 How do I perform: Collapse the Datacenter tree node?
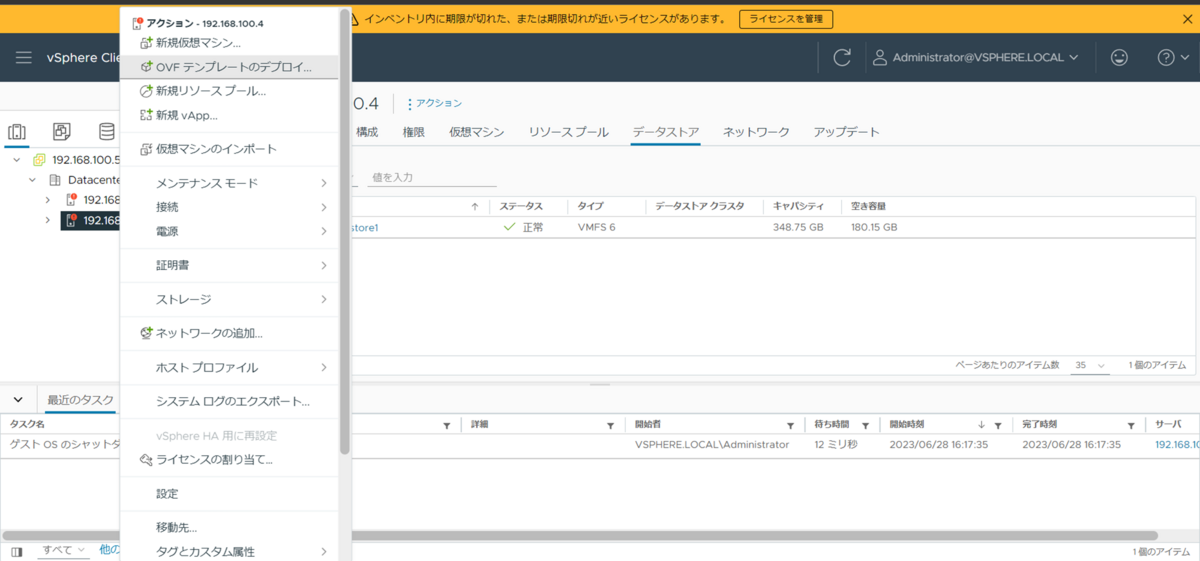point(32,180)
